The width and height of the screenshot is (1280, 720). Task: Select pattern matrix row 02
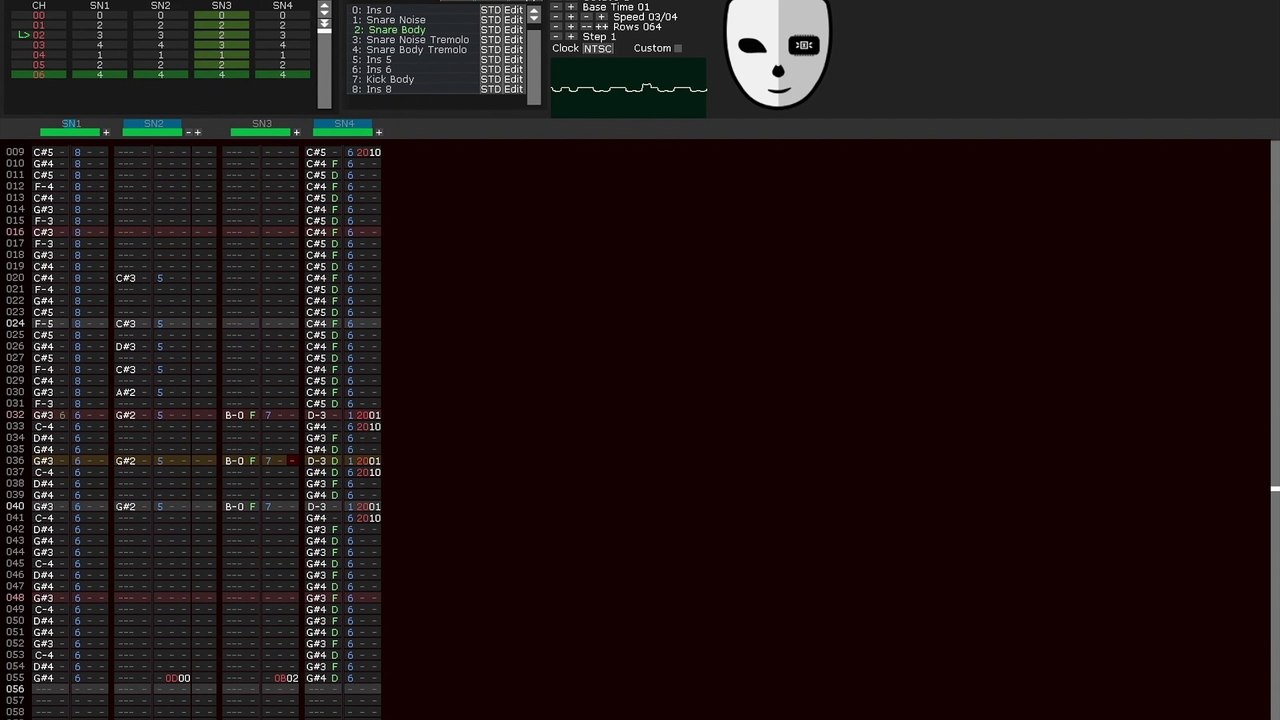coord(38,35)
